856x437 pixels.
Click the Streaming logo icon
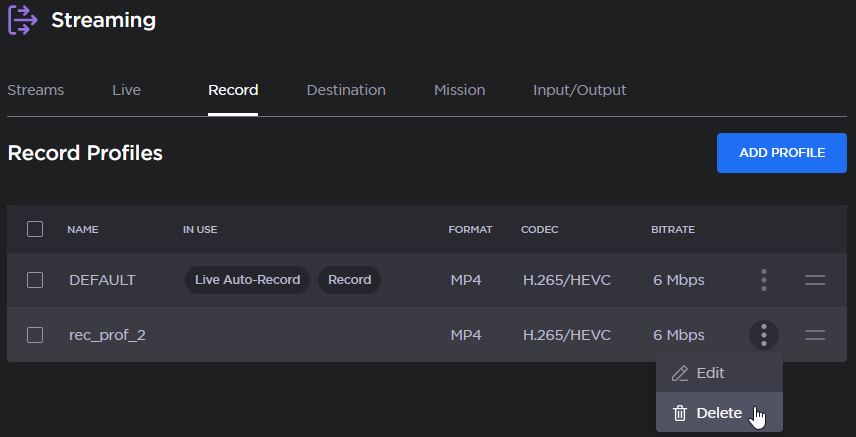(x=22, y=20)
